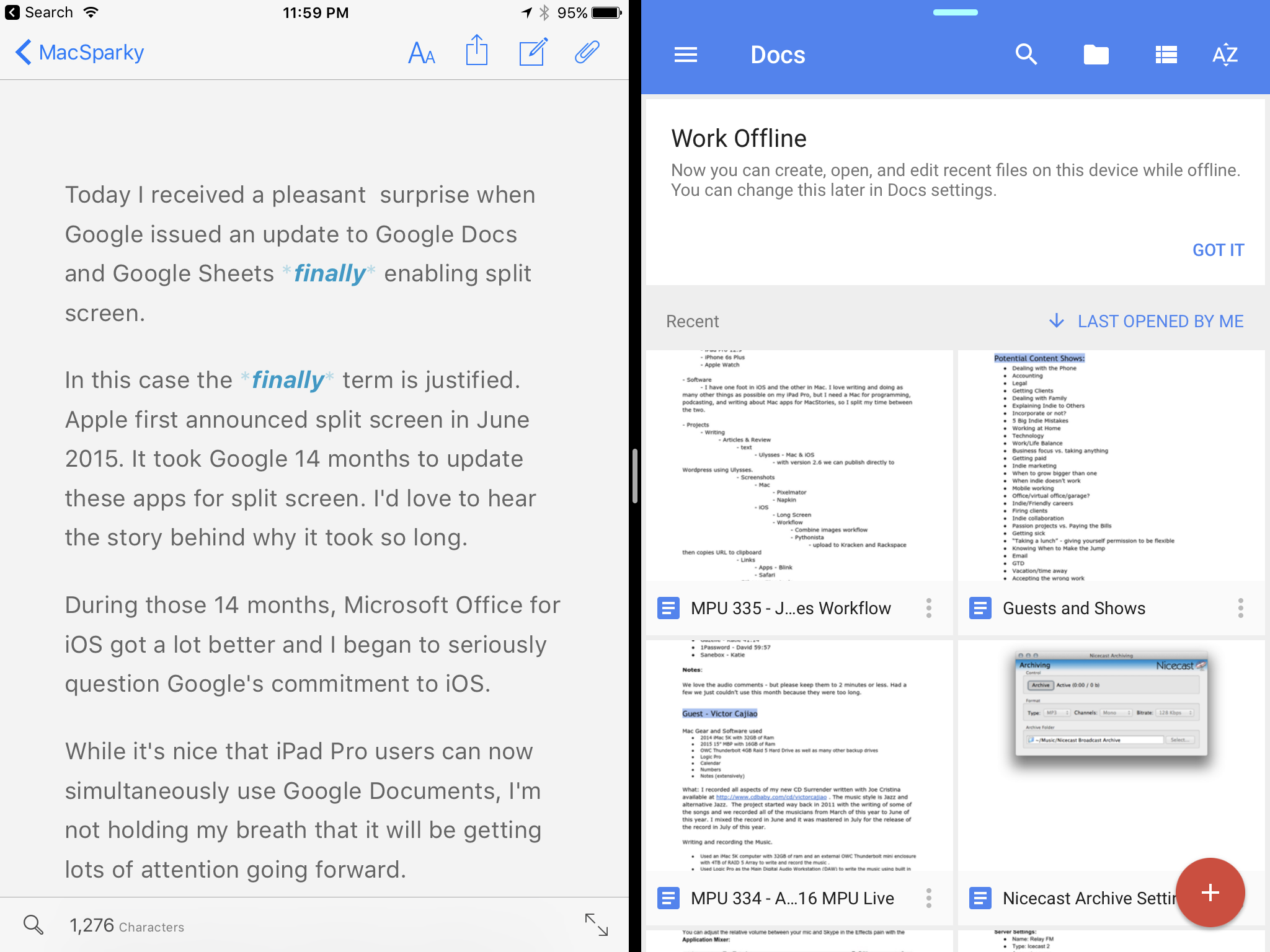Open options for Guests and Shows document

coord(1240,608)
